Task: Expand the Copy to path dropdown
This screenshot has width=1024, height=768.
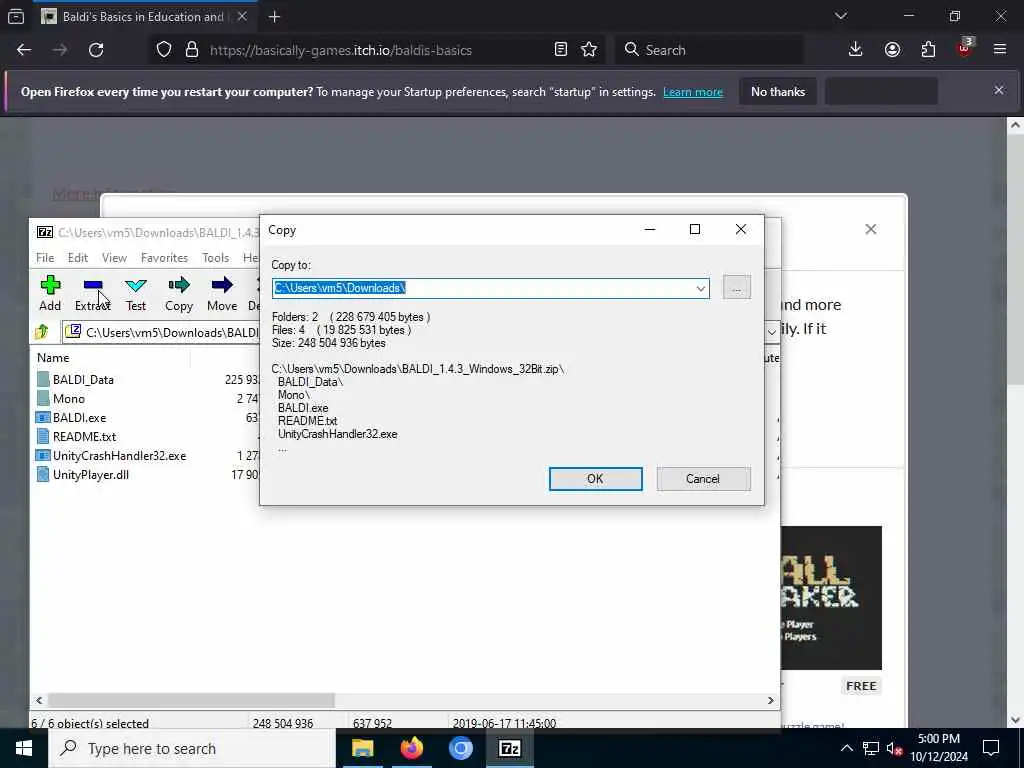Action: [x=700, y=288]
